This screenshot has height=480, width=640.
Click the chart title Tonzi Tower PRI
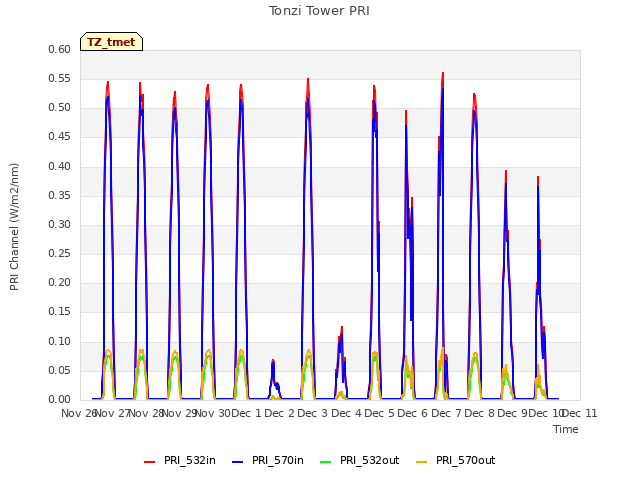pos(319,11)
